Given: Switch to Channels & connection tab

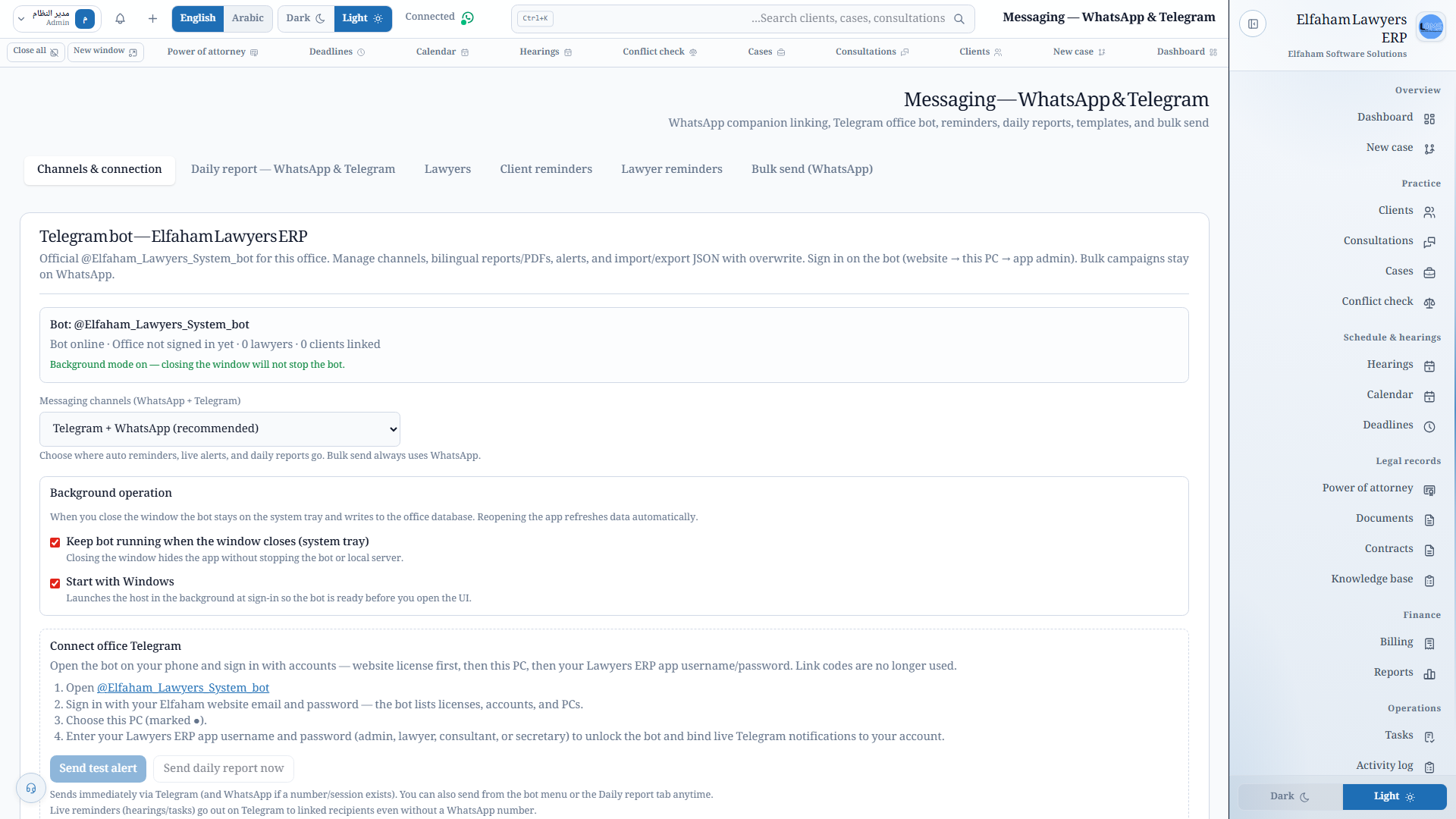Looking at the screenshot, I should coord(99,169).
